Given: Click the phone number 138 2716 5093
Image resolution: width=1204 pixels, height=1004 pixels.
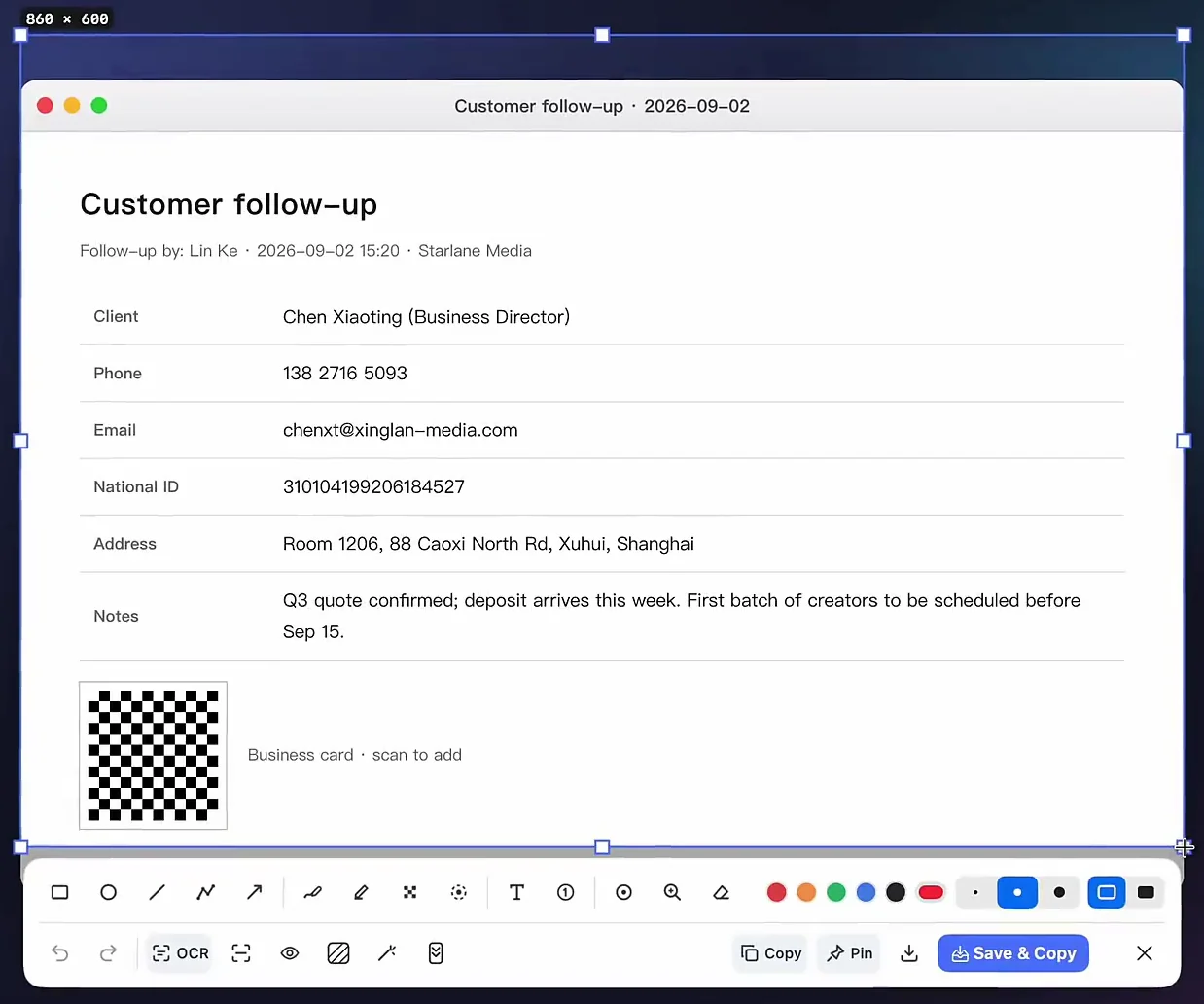Looking at the screenshot, I should [x=345, y=374].
